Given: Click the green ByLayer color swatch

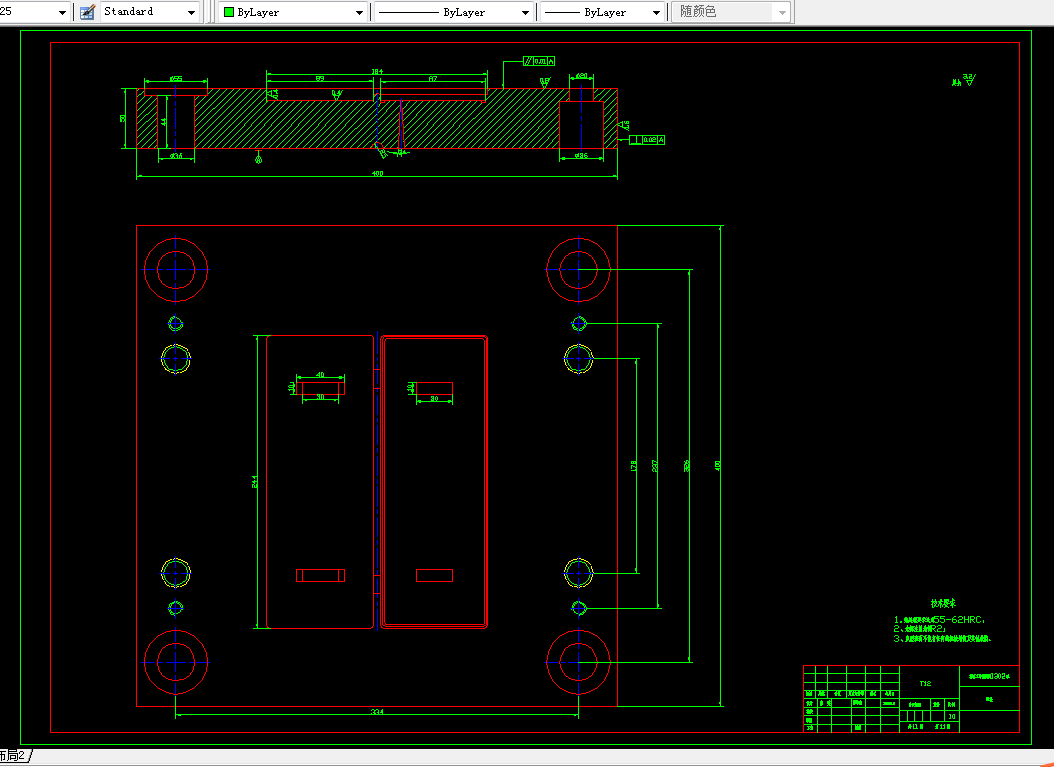Looking at the screenshot, I should tap(229, 12).
